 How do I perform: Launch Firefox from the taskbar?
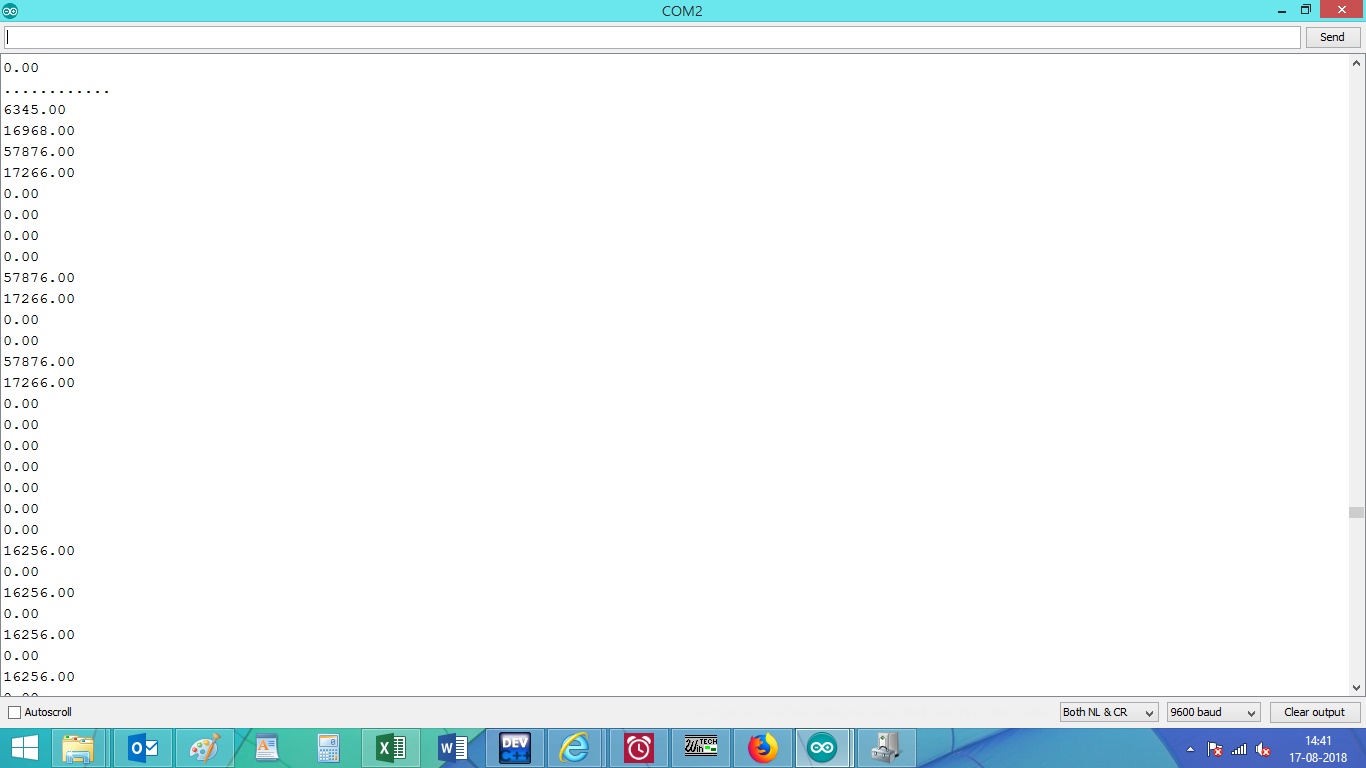762,748
